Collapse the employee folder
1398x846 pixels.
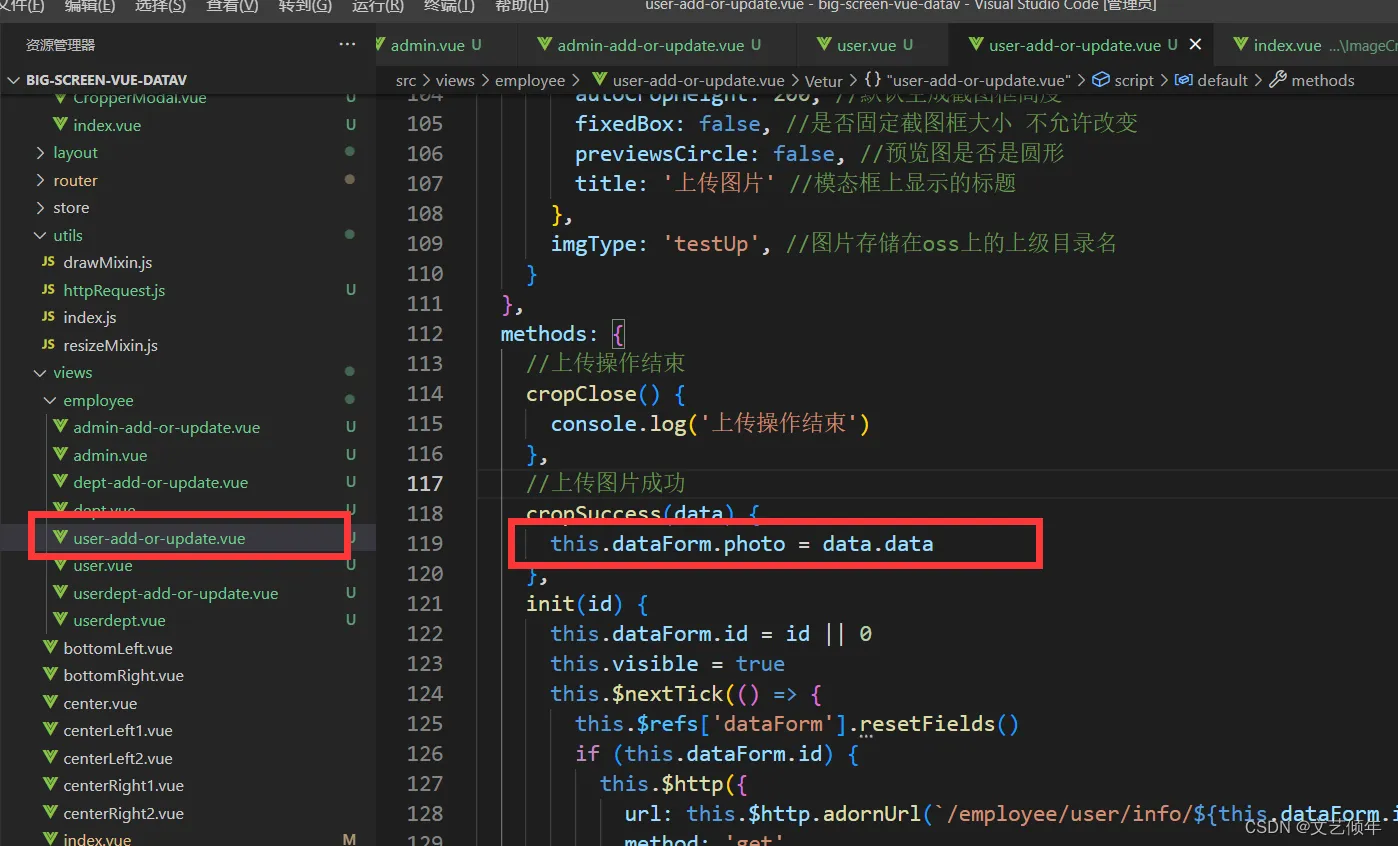[50, 400]
